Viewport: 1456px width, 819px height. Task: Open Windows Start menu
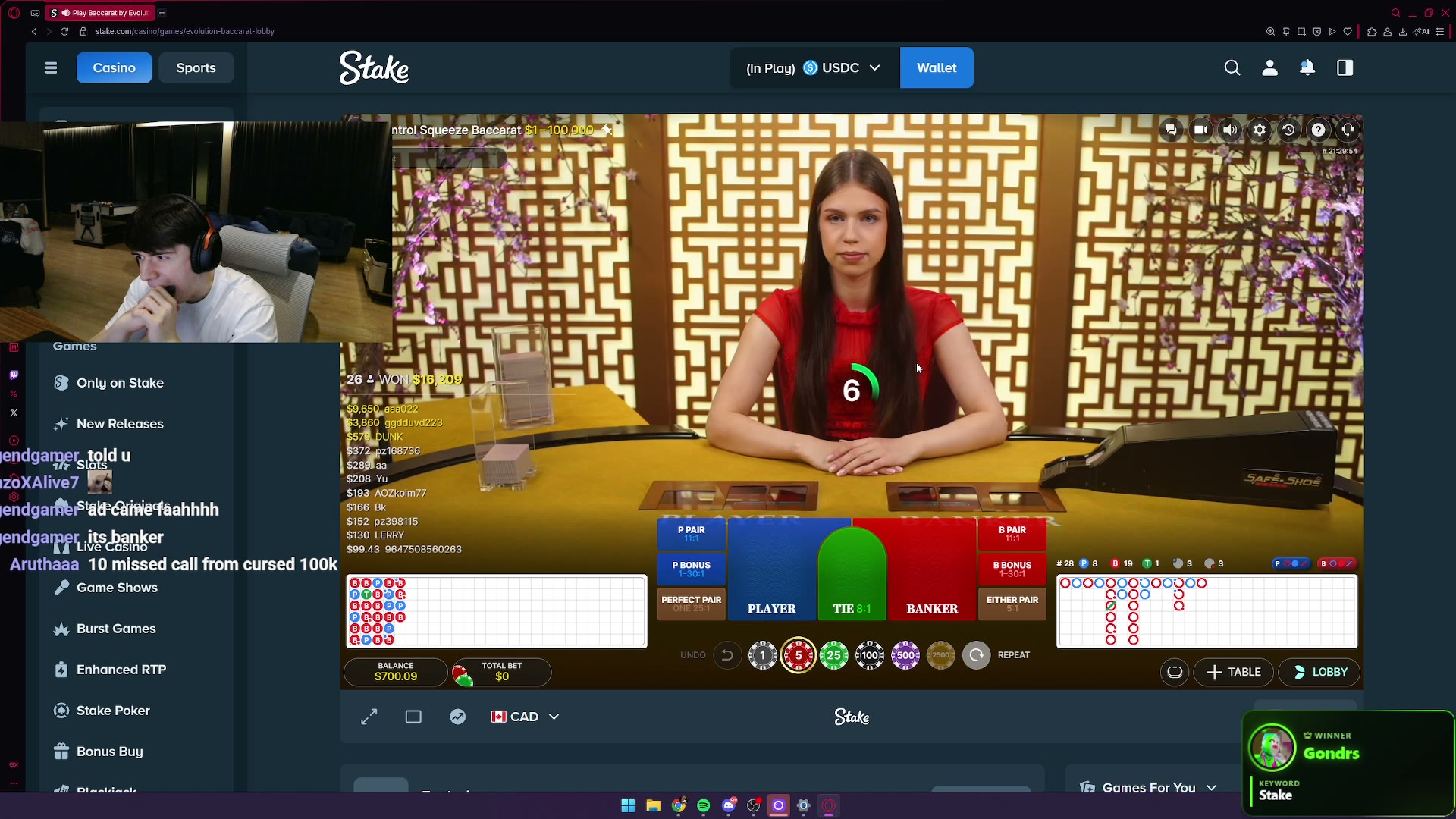click(628, 805)
